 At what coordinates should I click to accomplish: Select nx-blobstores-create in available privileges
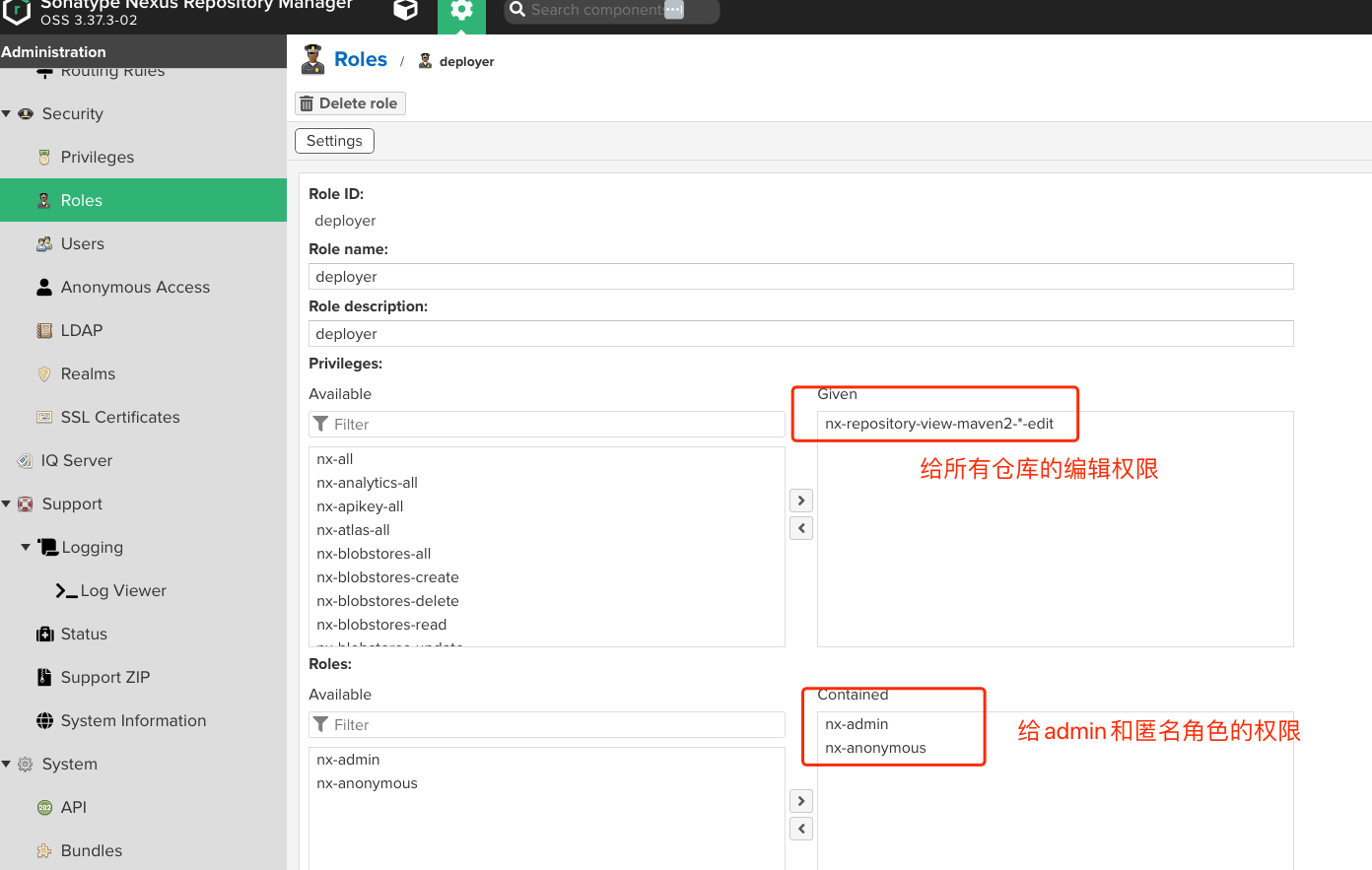[x=387, y=577]
